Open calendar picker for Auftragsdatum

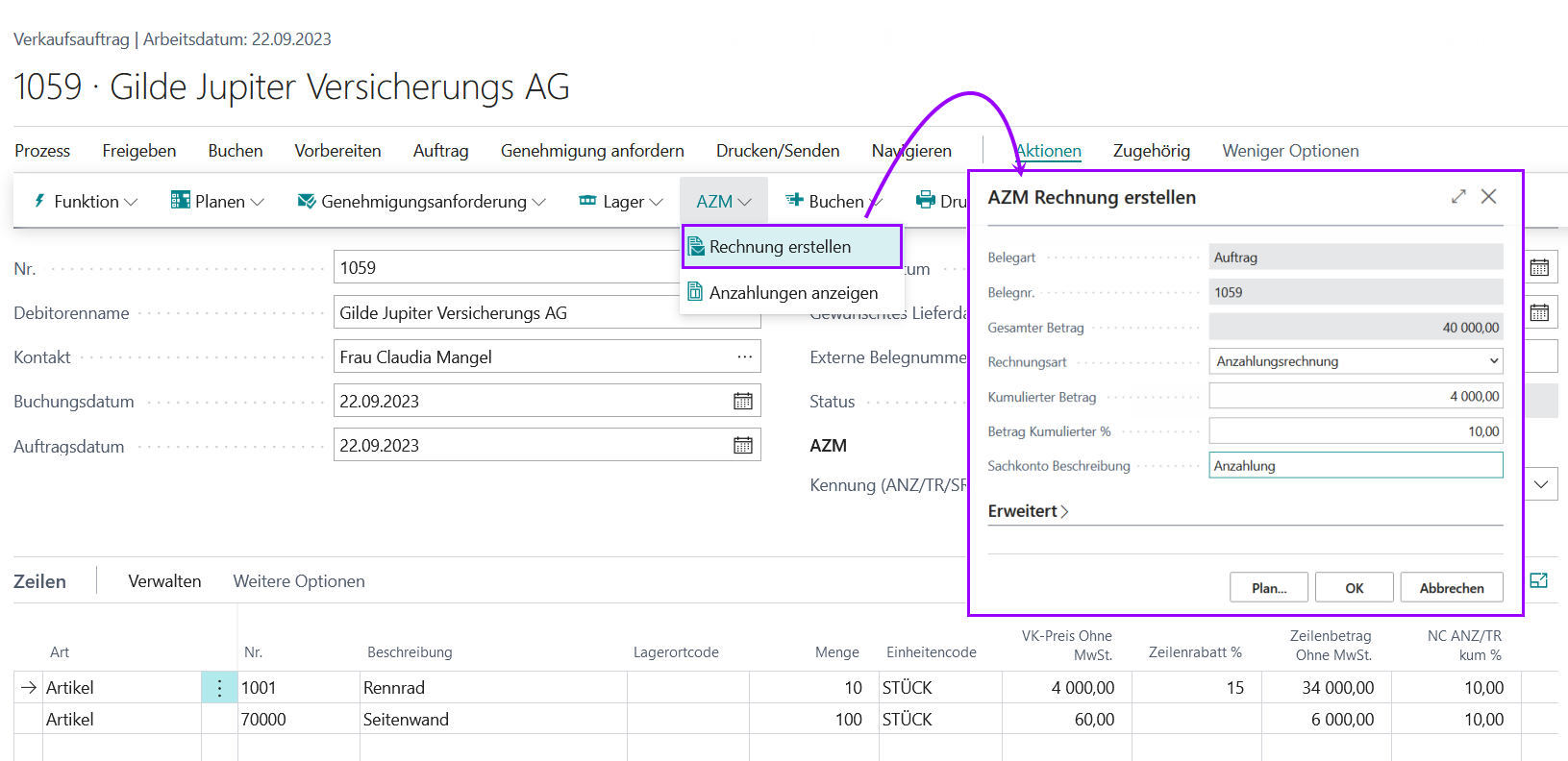[742, 446]
